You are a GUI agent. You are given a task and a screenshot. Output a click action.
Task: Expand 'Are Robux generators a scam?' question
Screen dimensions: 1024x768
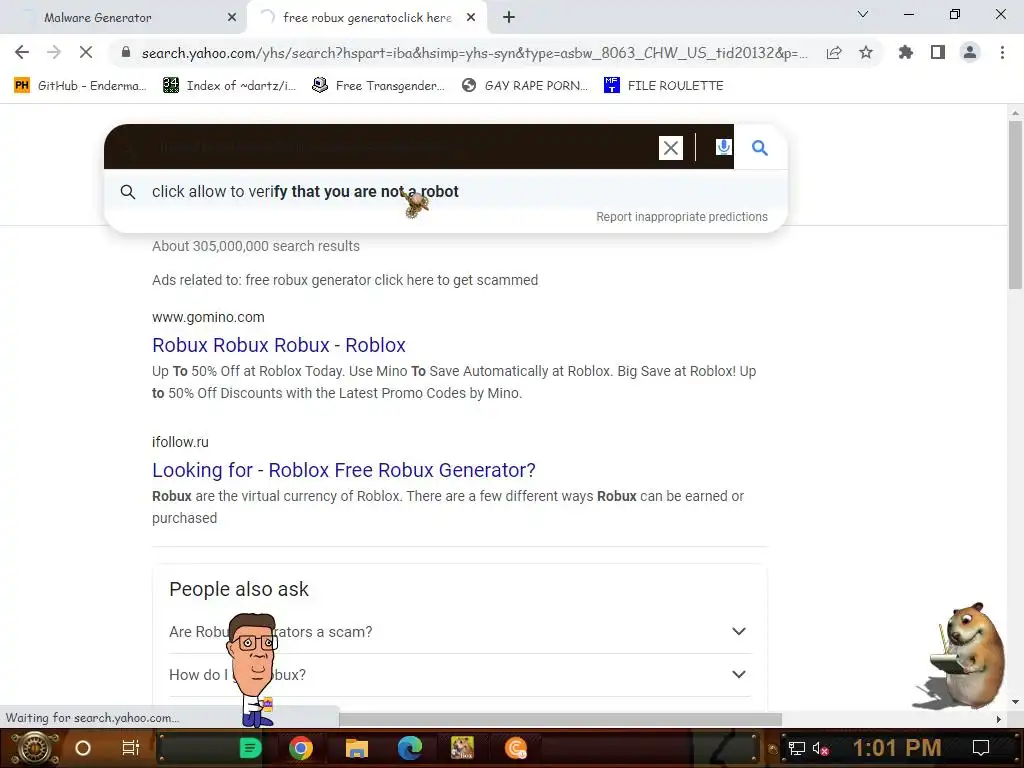pos(460,632)
